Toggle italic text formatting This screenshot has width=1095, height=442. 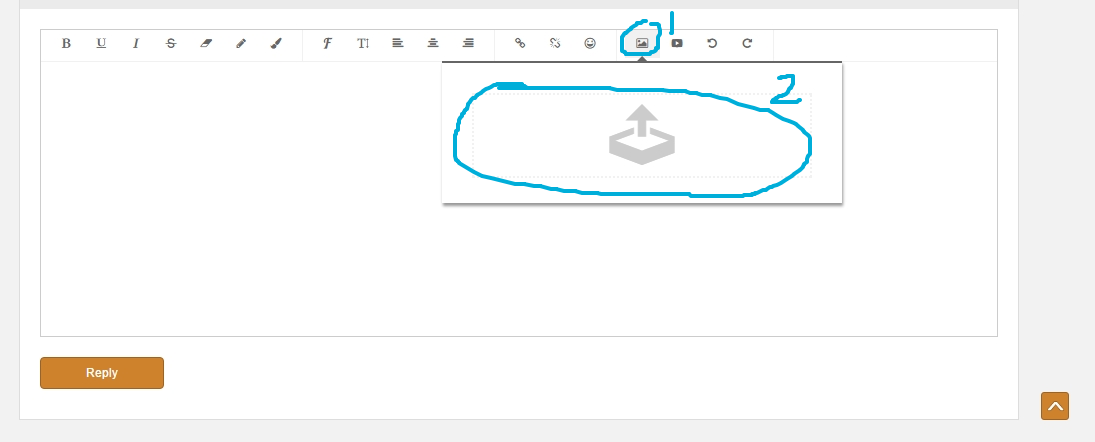coord(136,44)
